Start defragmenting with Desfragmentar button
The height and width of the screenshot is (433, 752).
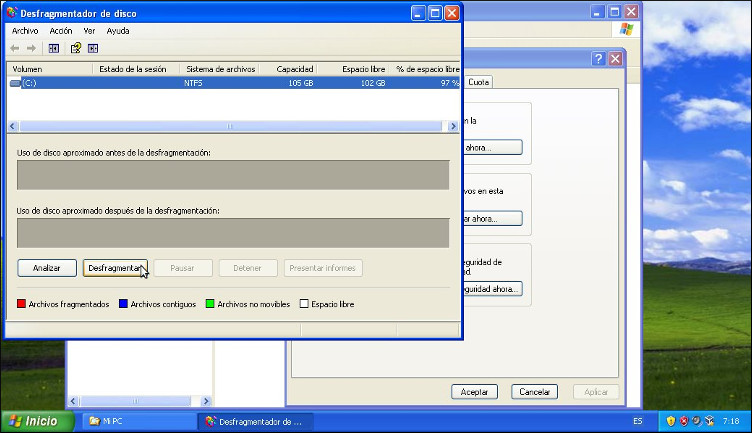[115, 268]
